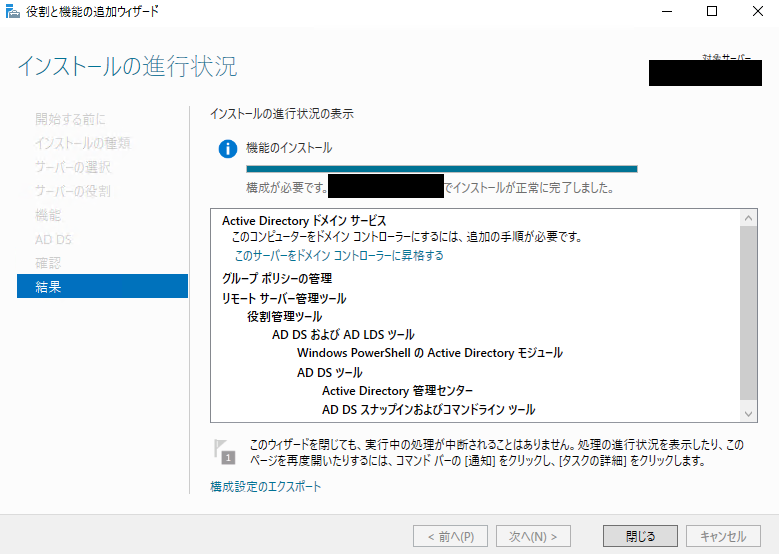Viewport: 779px width, 554px height.
Task: Click AD DS ツール entry
Action: click(x=330, y=372)
